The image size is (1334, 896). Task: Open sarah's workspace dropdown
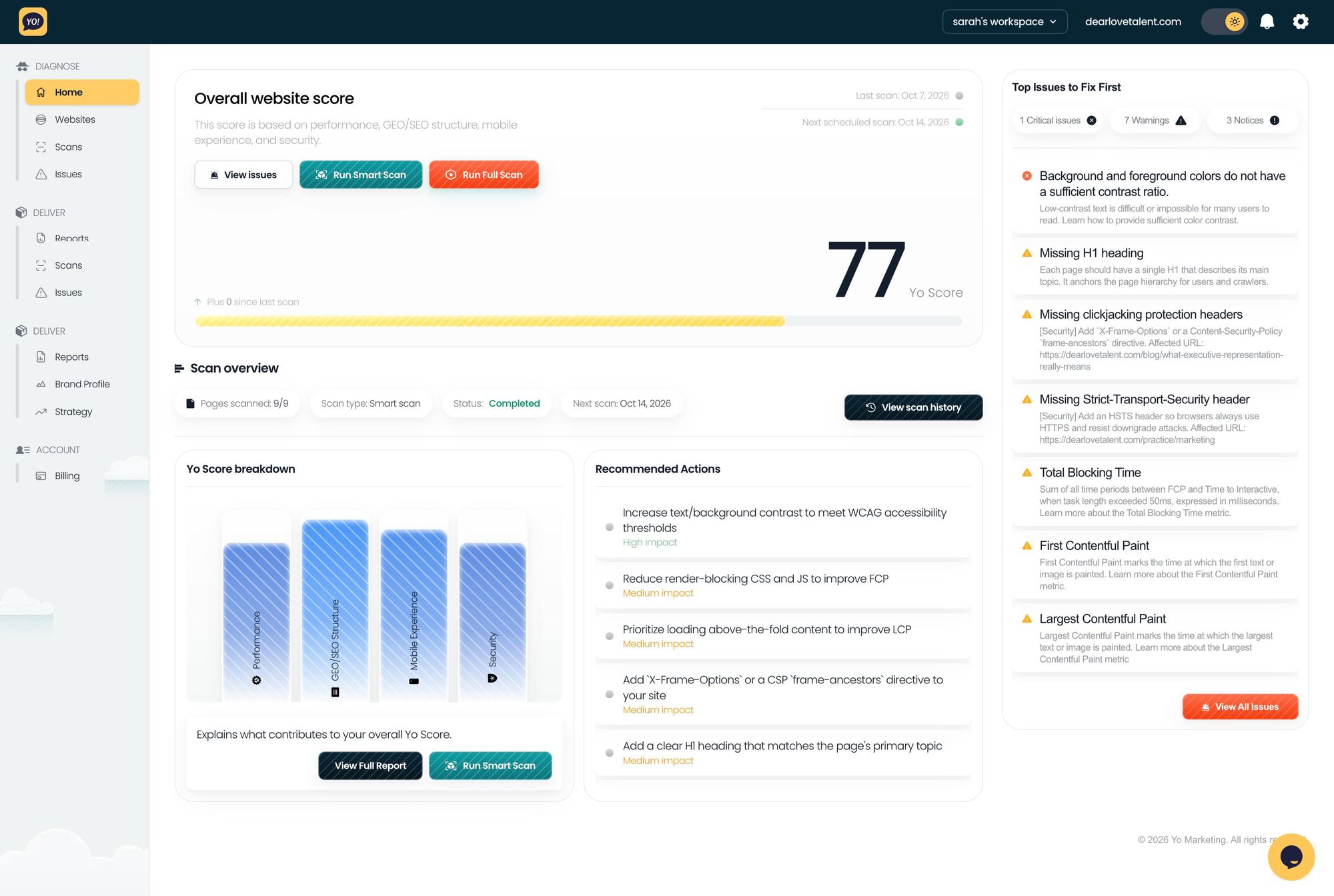1005,21
